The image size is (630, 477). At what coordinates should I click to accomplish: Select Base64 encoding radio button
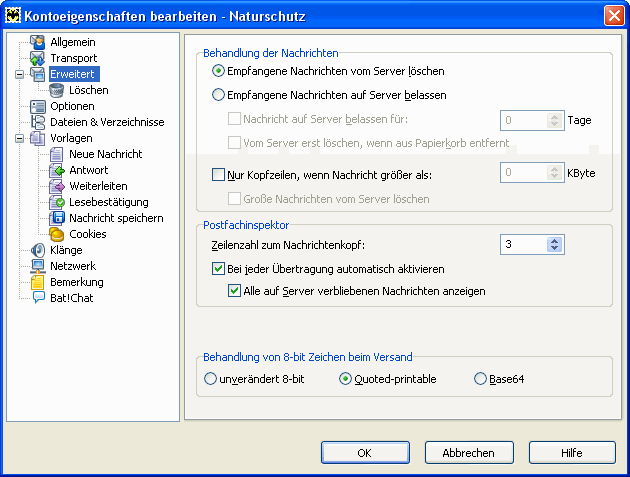tap(481, 379)
